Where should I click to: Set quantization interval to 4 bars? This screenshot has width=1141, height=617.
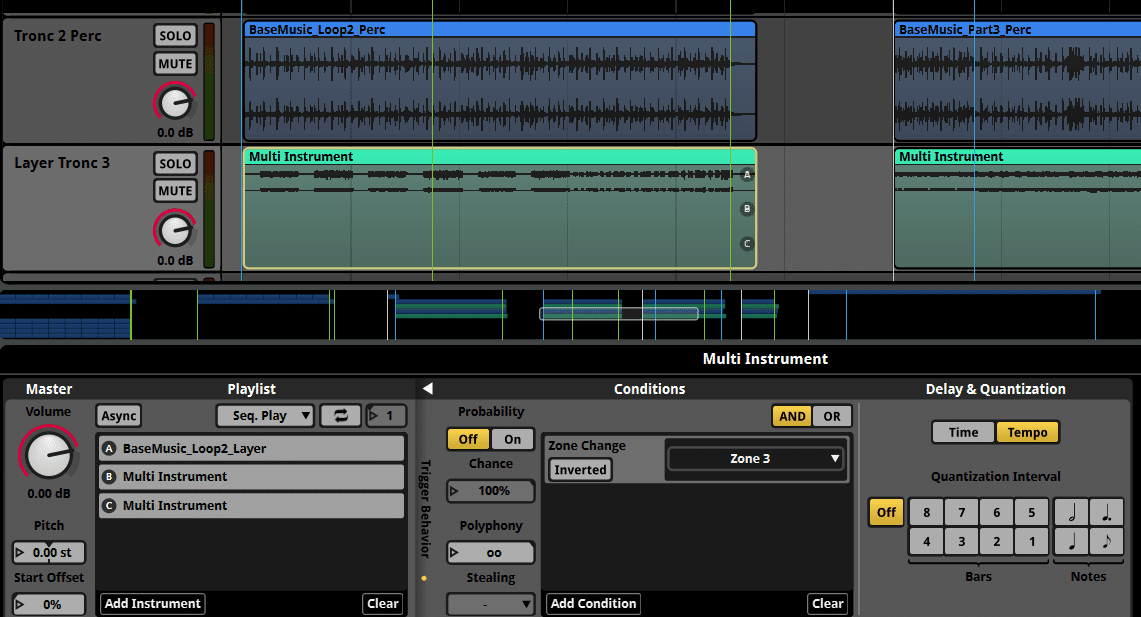[926, 541]
